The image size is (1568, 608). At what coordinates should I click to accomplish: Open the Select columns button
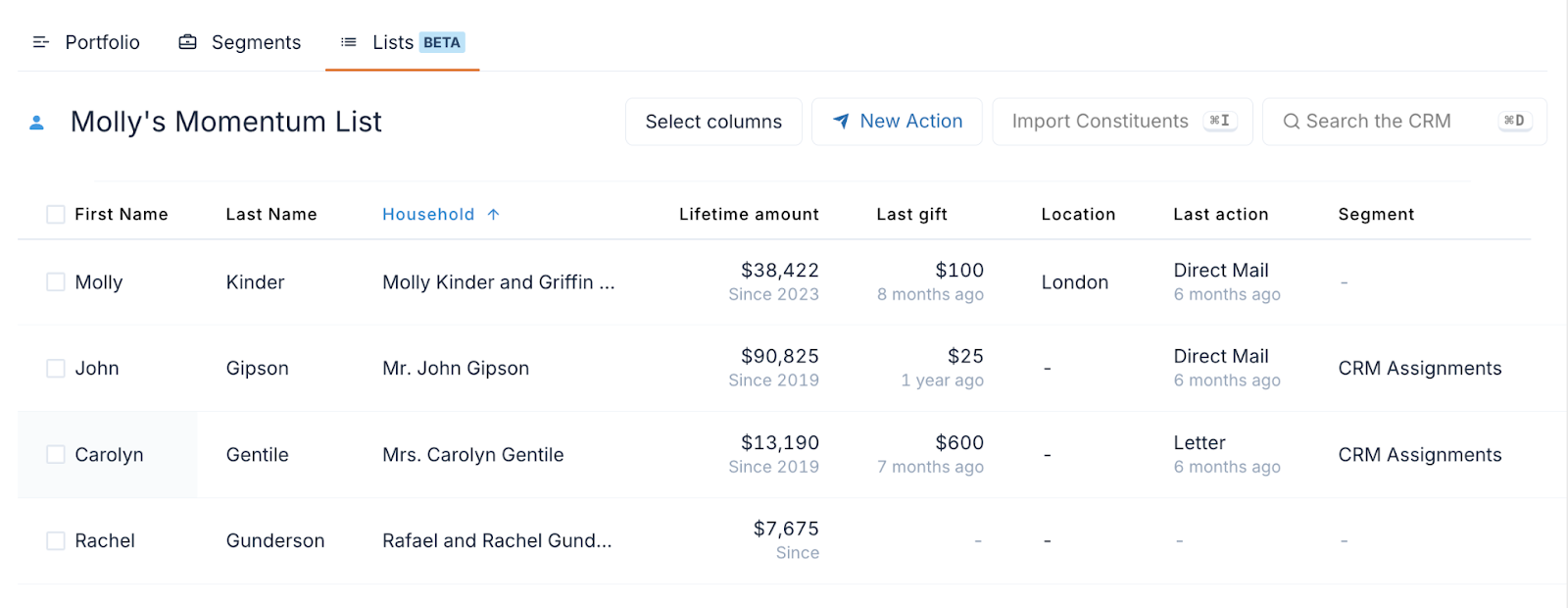pos(713,122)
